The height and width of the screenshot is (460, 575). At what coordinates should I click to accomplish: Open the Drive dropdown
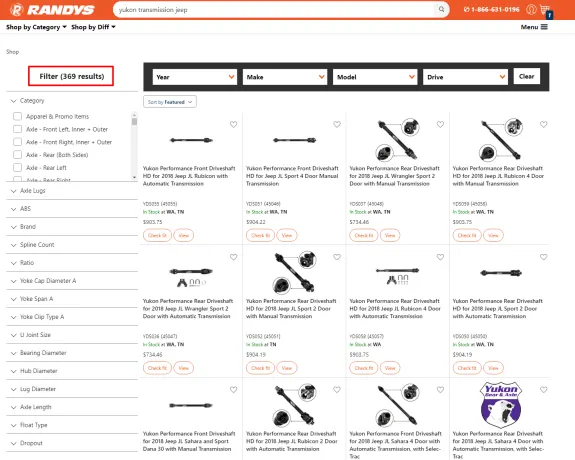(x=465, y=77)
